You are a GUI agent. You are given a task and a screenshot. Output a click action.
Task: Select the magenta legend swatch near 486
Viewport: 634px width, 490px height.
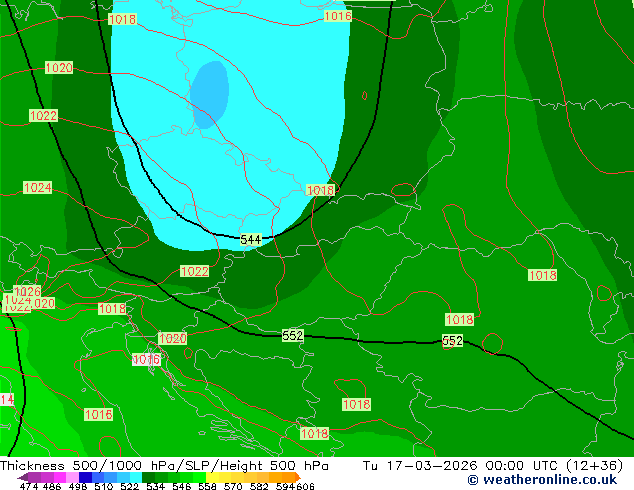[60, 477]
